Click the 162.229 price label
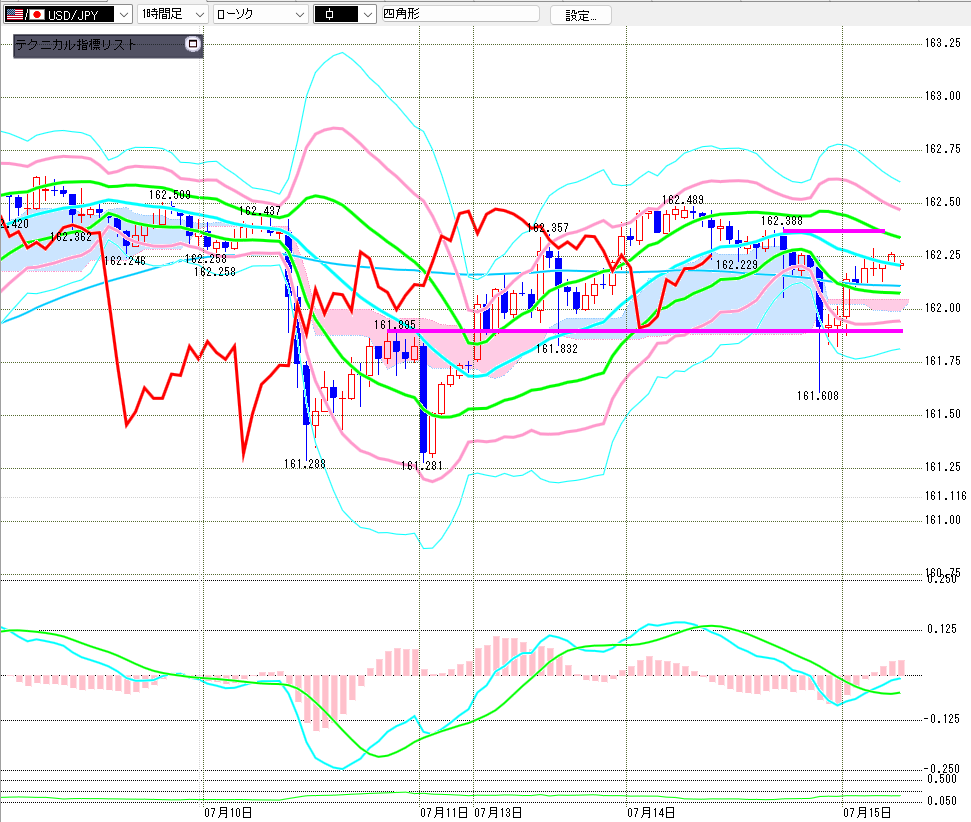Viewport: 971px width, 822px height. pyautogui.click(x=737, y=265)
